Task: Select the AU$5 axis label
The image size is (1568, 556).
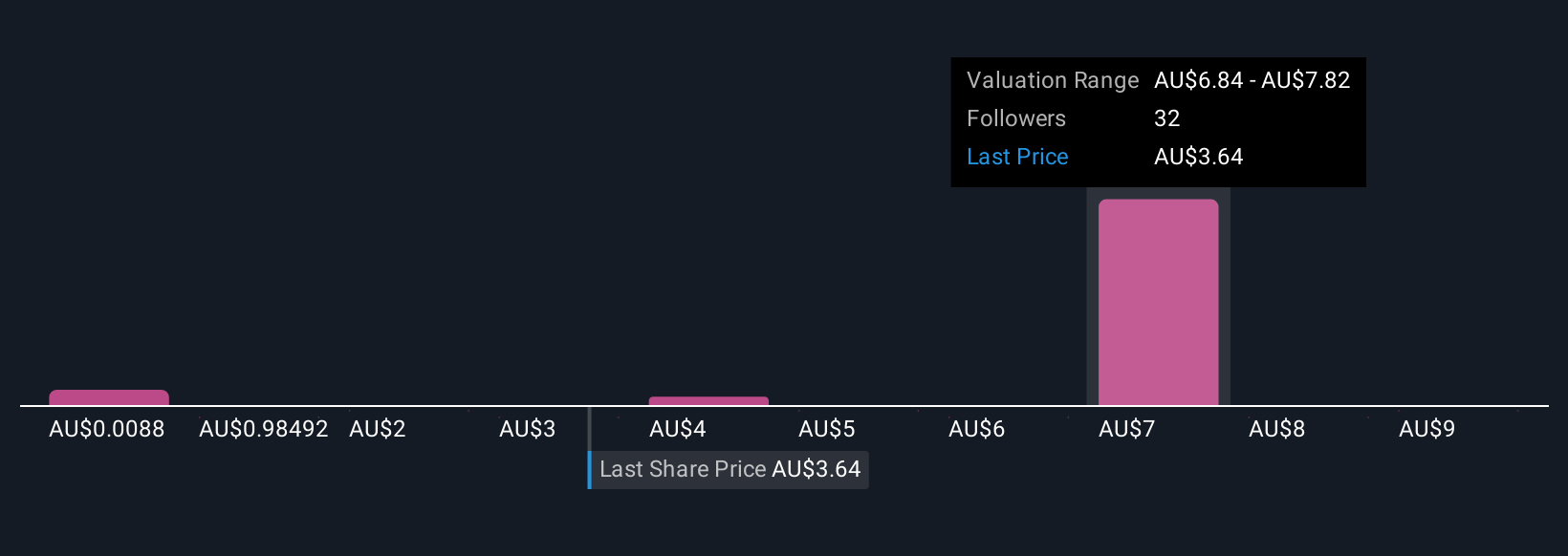Action: coord(827,429)
